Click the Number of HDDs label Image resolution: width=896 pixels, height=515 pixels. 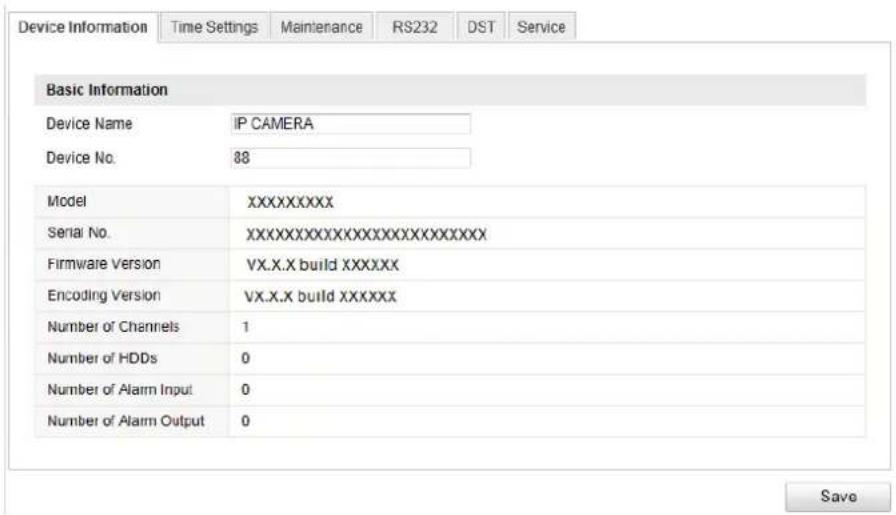click(102, 358)
